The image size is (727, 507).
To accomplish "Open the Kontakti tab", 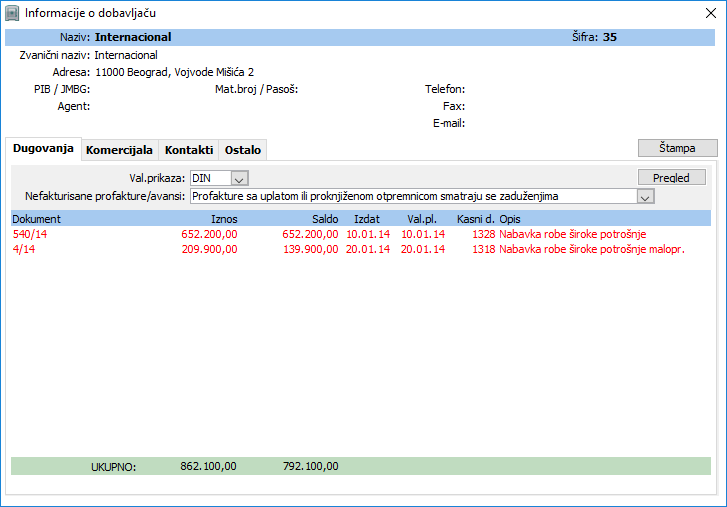I will pyautogui.click(x=189, y=150).
